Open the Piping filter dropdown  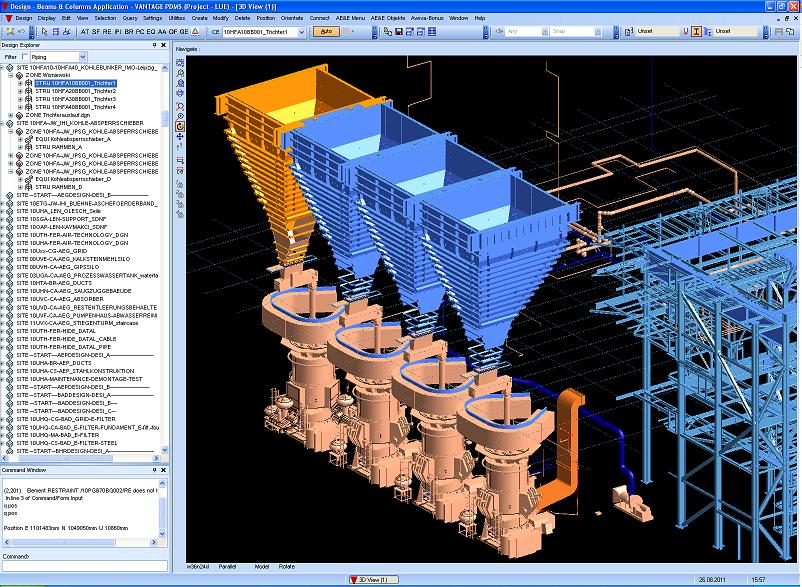[x=82, y=58]
